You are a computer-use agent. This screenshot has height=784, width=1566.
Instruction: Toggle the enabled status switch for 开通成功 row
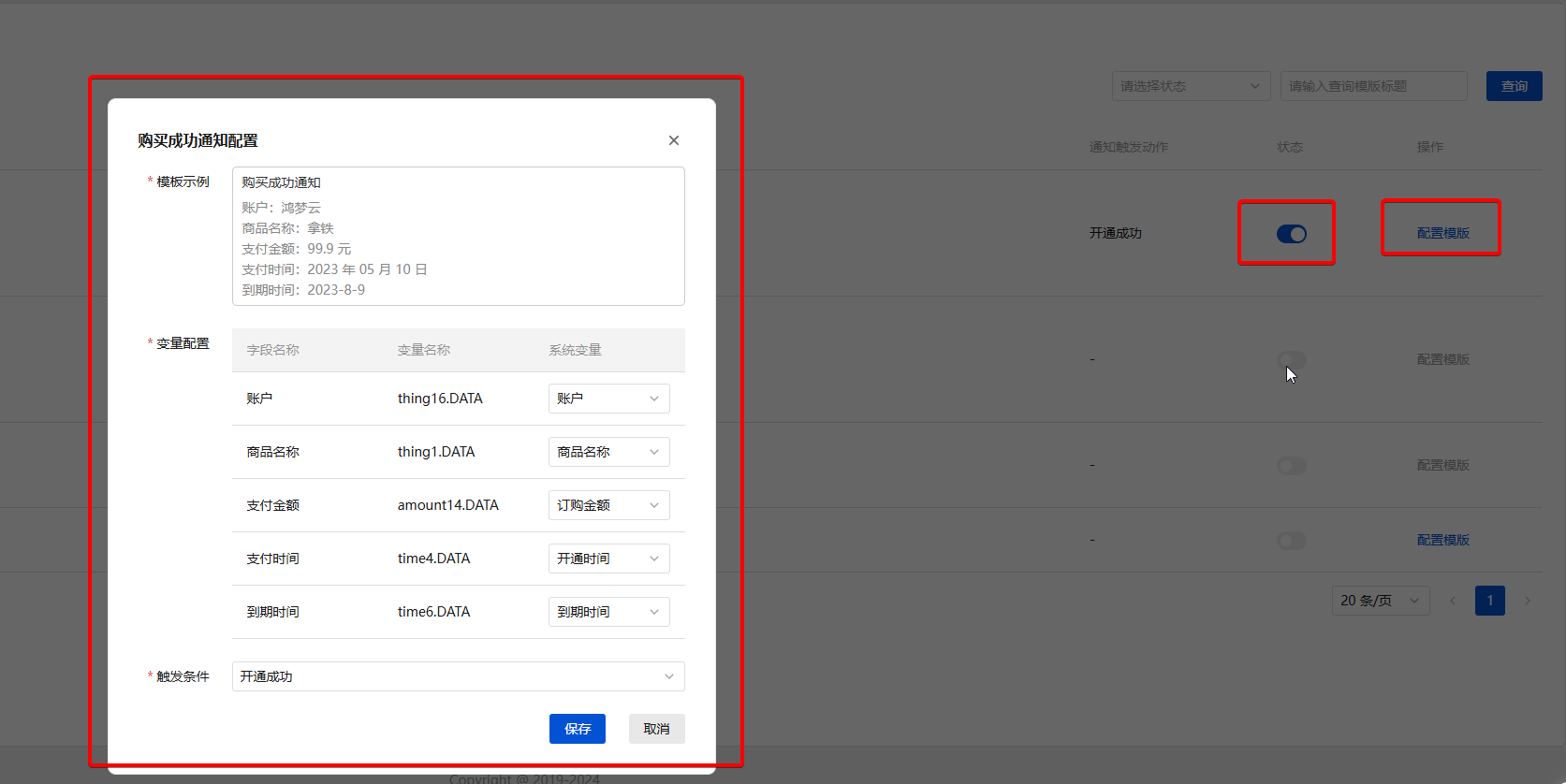pyautogui.click(x=1292, y=234)
